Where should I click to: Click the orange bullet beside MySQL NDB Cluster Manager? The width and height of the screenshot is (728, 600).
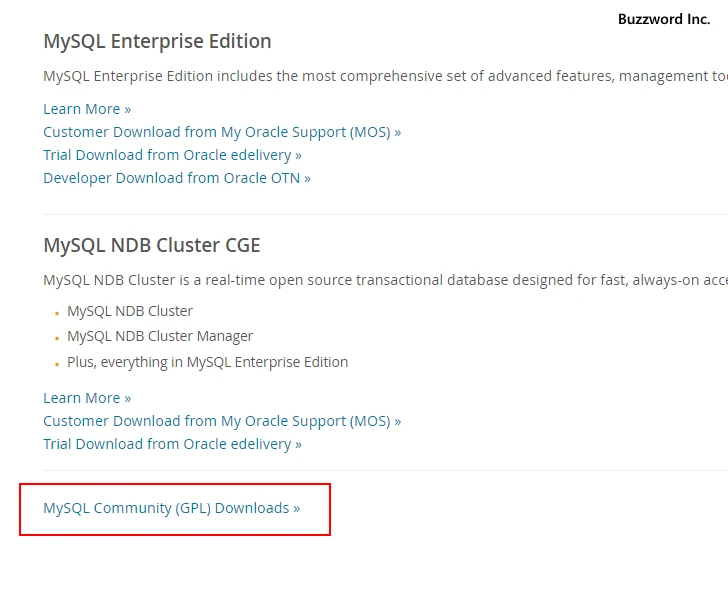tap(57, 339)
